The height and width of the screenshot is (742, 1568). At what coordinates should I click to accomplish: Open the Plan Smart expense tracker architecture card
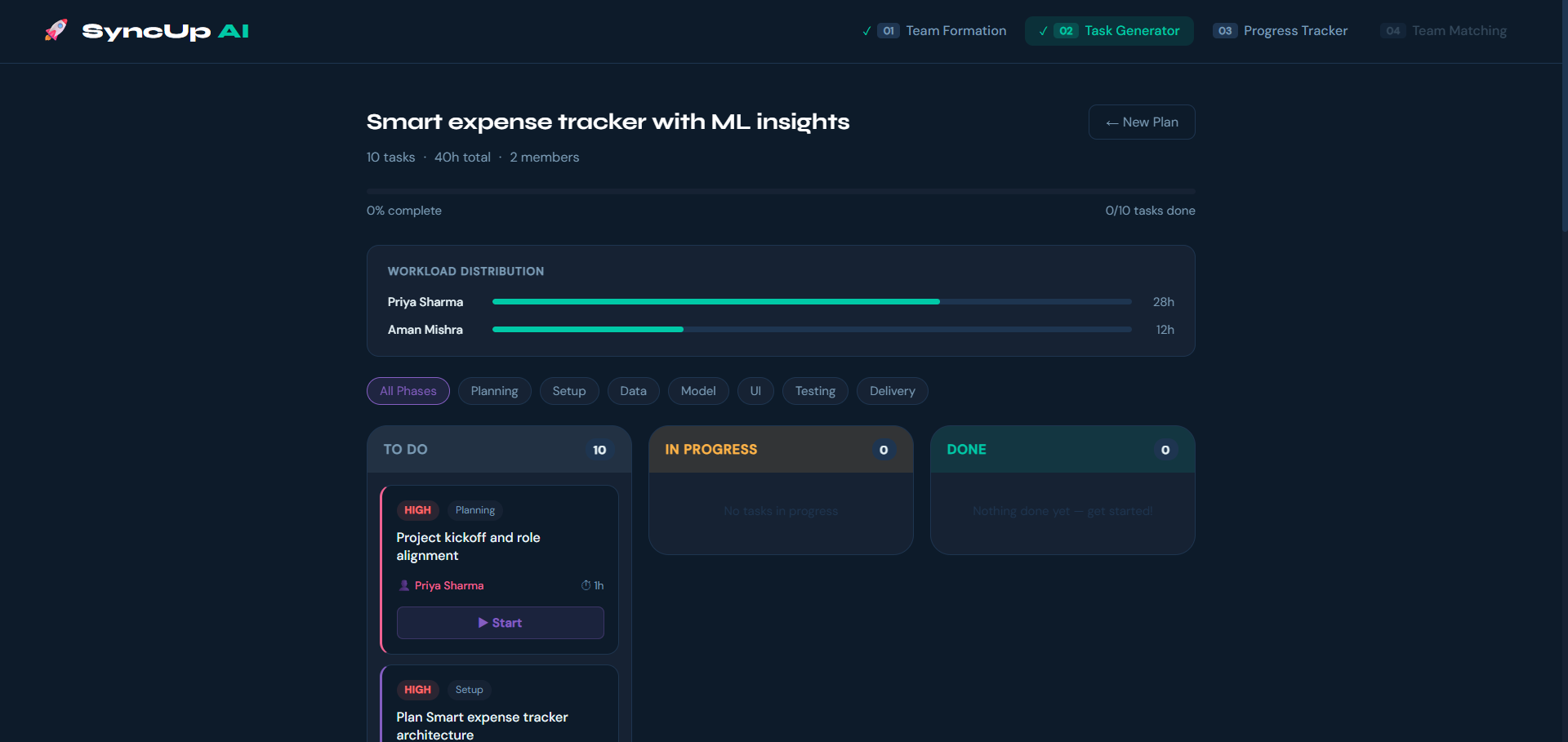click(499, 704)
